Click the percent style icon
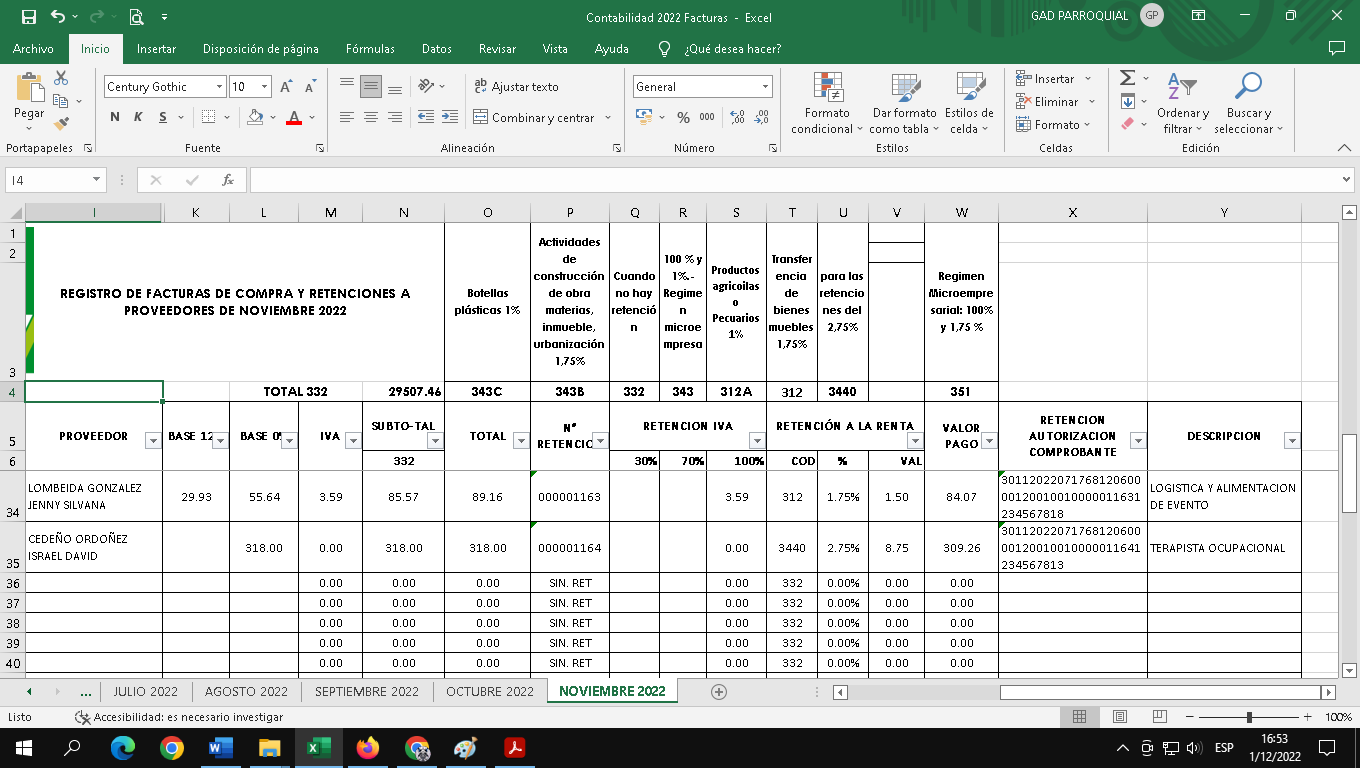This screenshot has height=768, width=1360. (x=683, y=117)
